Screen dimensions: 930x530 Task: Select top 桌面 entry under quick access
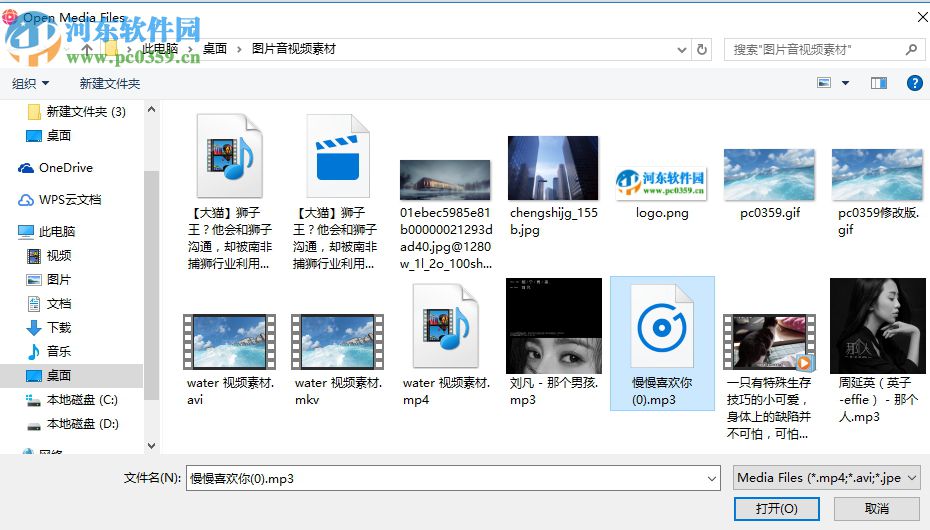pyautogui.click(x=49, y=136)
